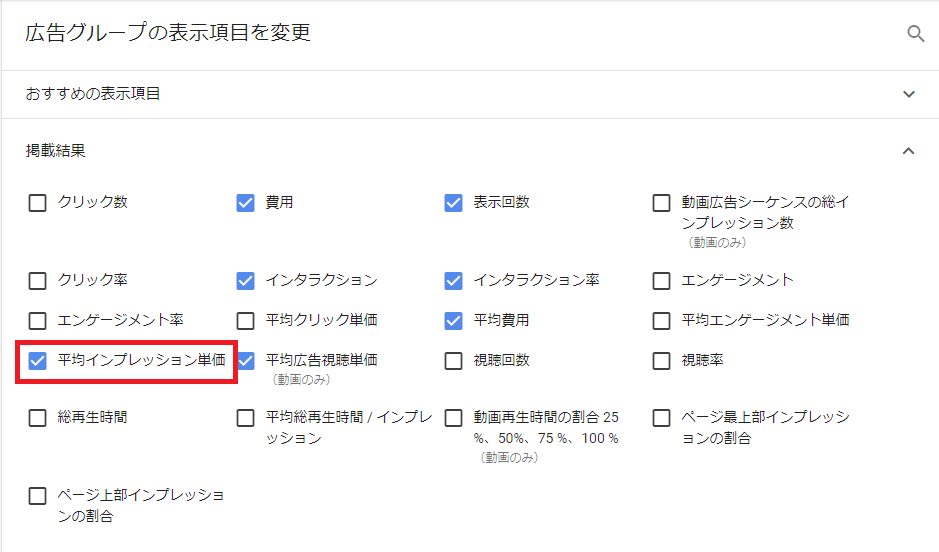The height and width of the screenshot is (552, 939).
Task: Collapse the 掲載結果 section
Action: point(908,151)
